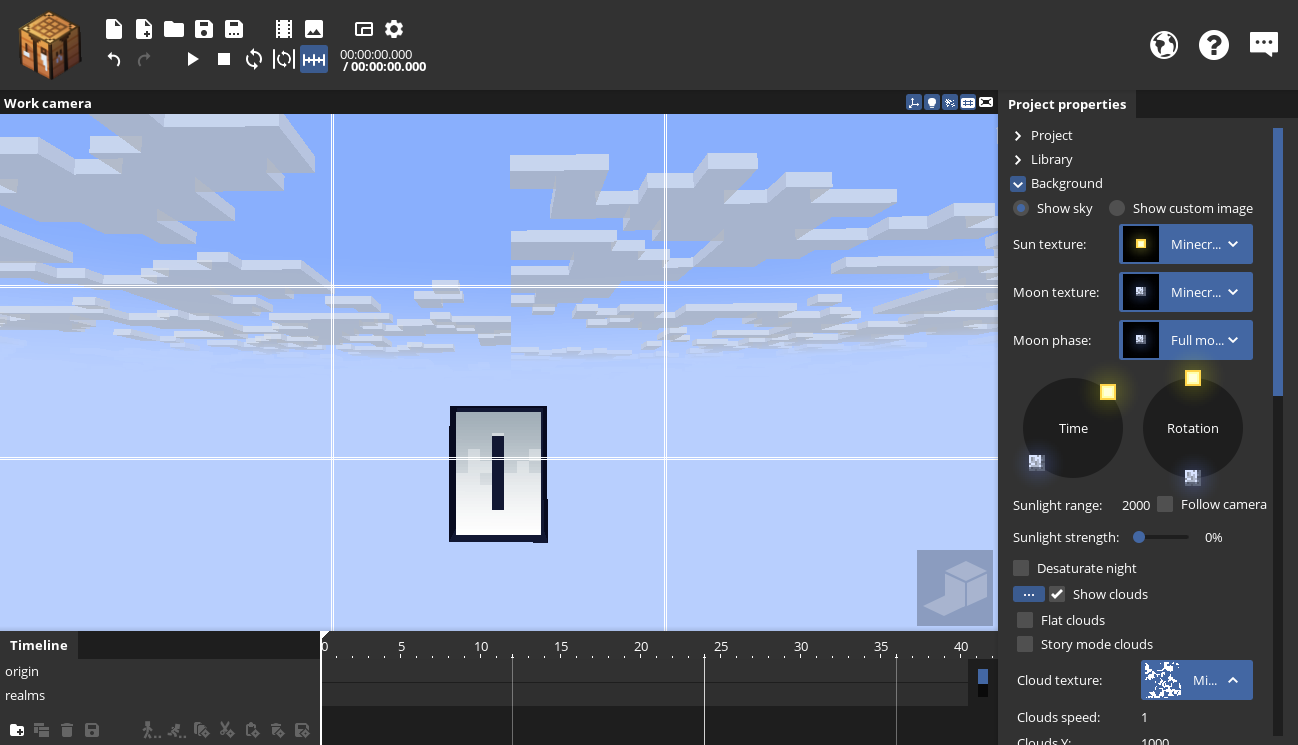
Task: Add a timeline folder with the folder-plus icon
Action: pos(17,730)
